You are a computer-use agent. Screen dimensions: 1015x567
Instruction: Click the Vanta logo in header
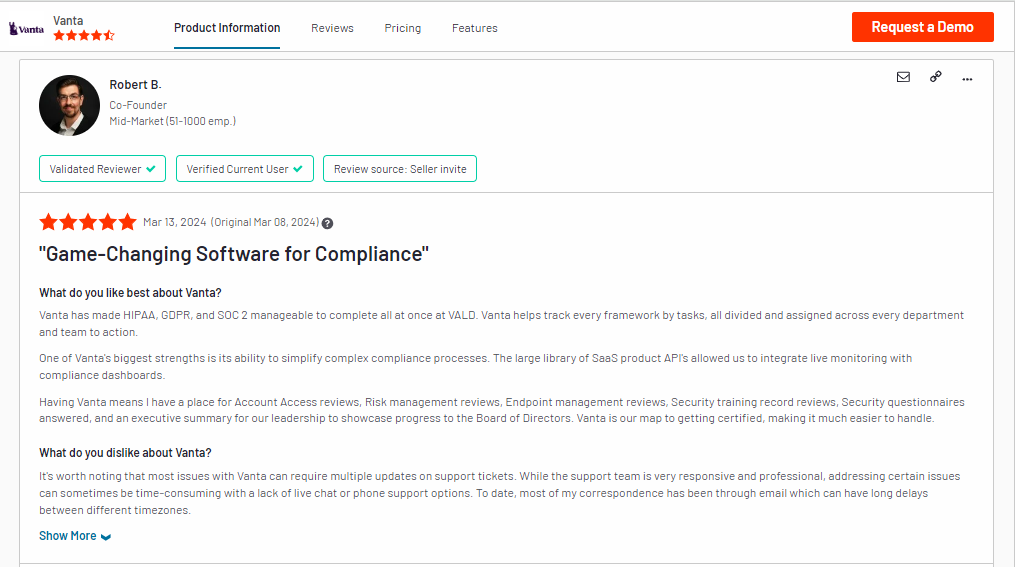(26, 28)
